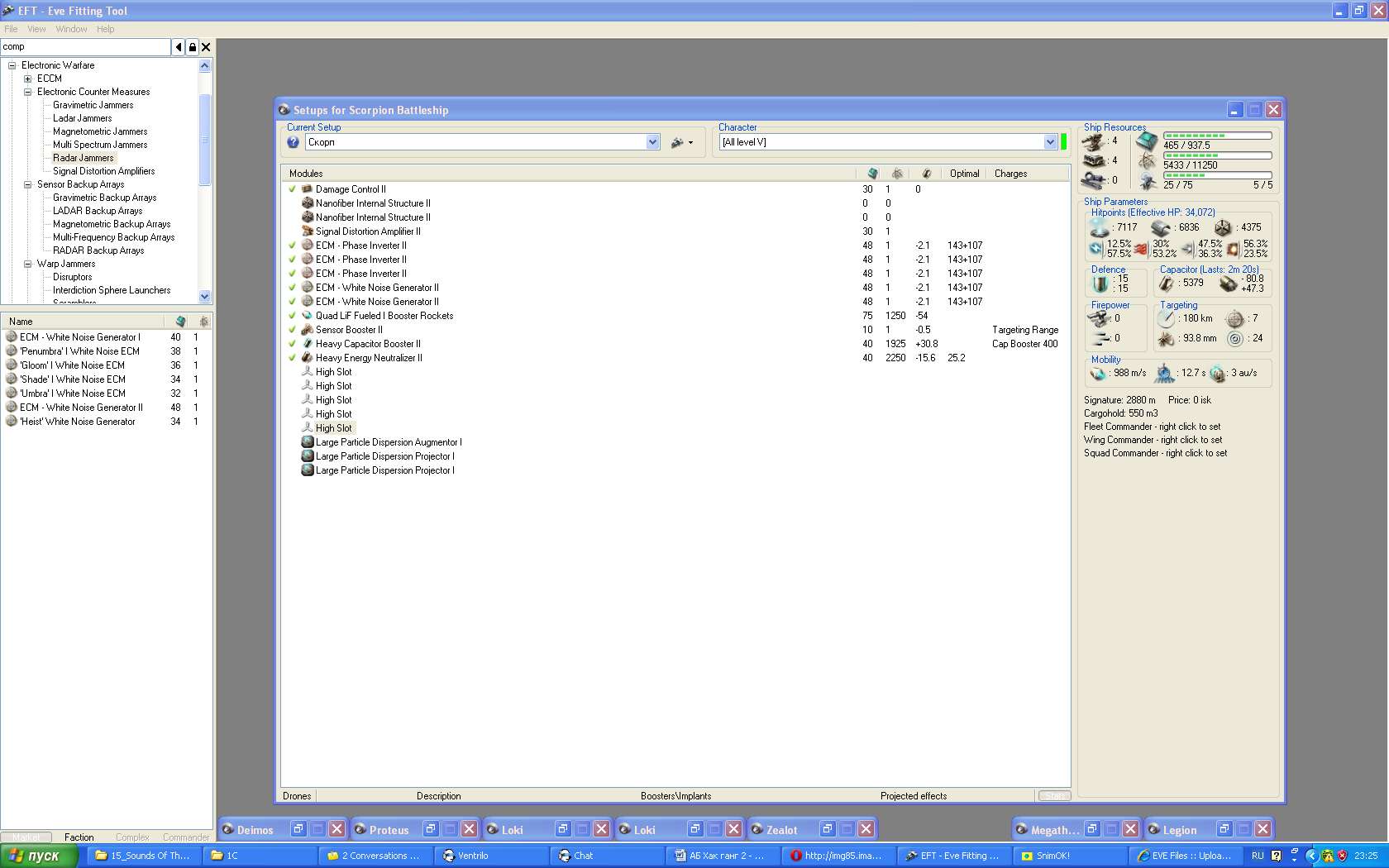Click the help icon beside Current Setup
The image size is (1389, 868).
(293, 142)
